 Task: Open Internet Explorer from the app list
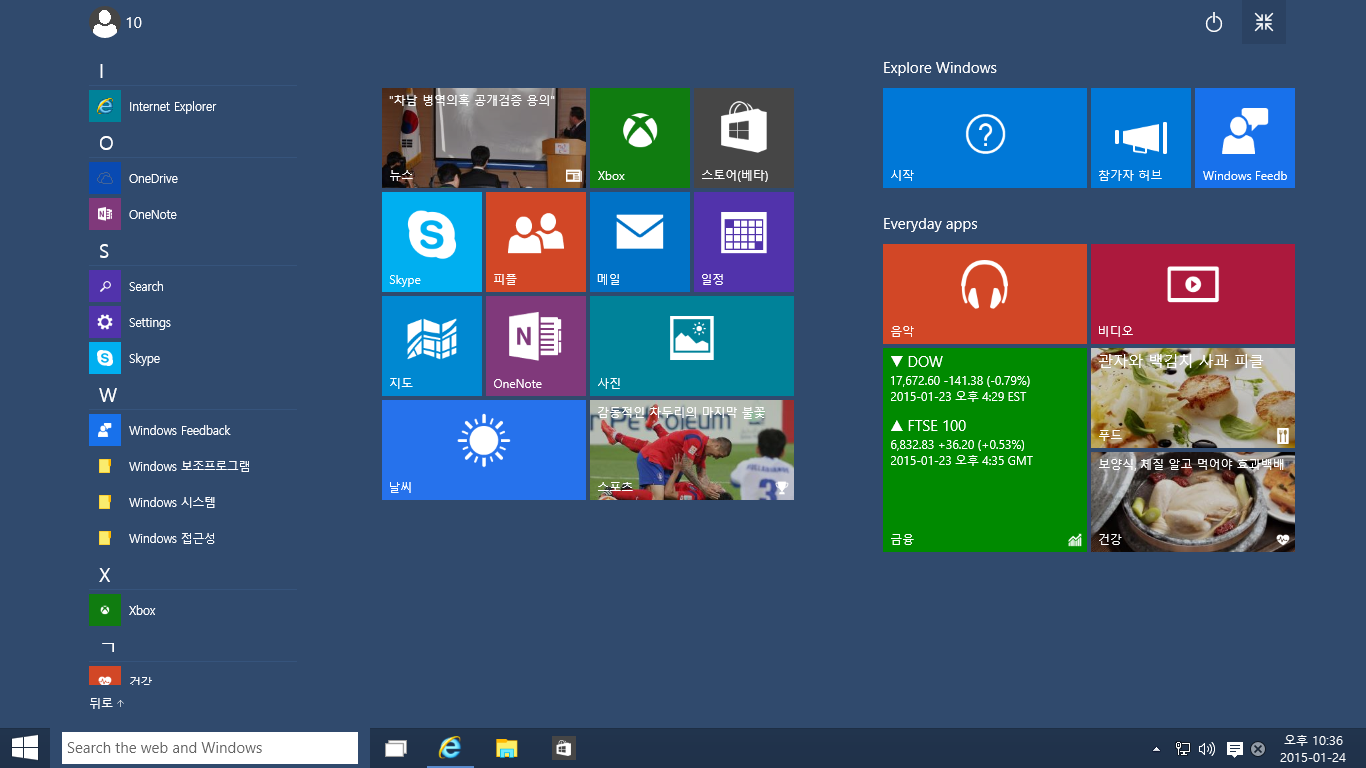tap(192, 106)
